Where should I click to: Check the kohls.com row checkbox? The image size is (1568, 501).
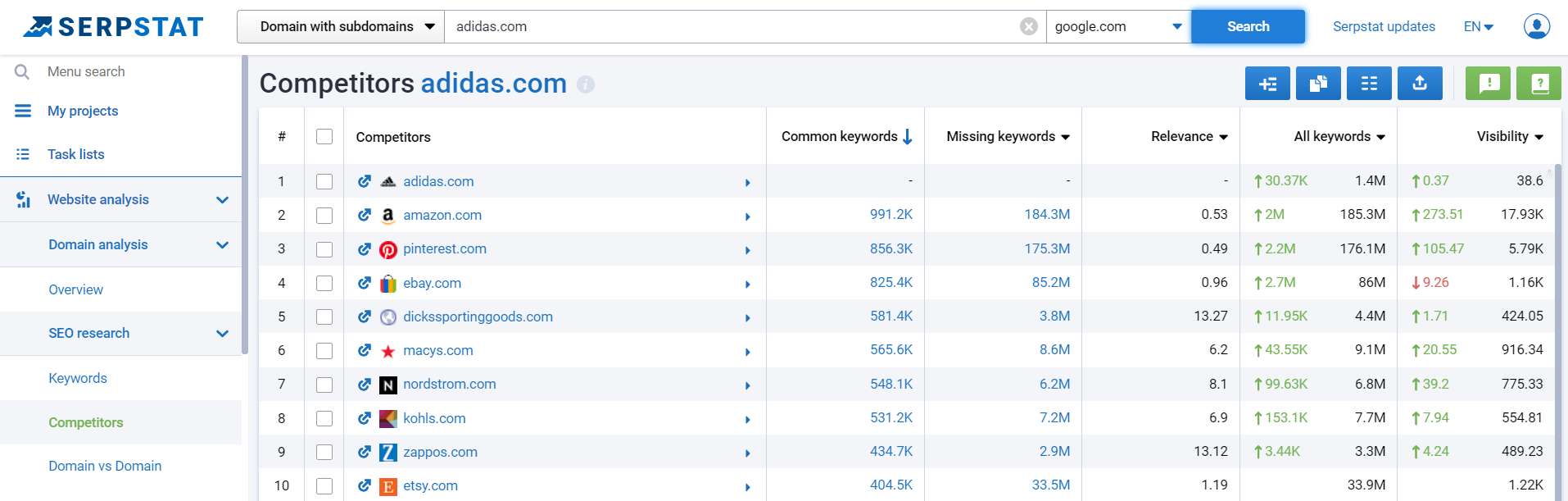[324, 418]
